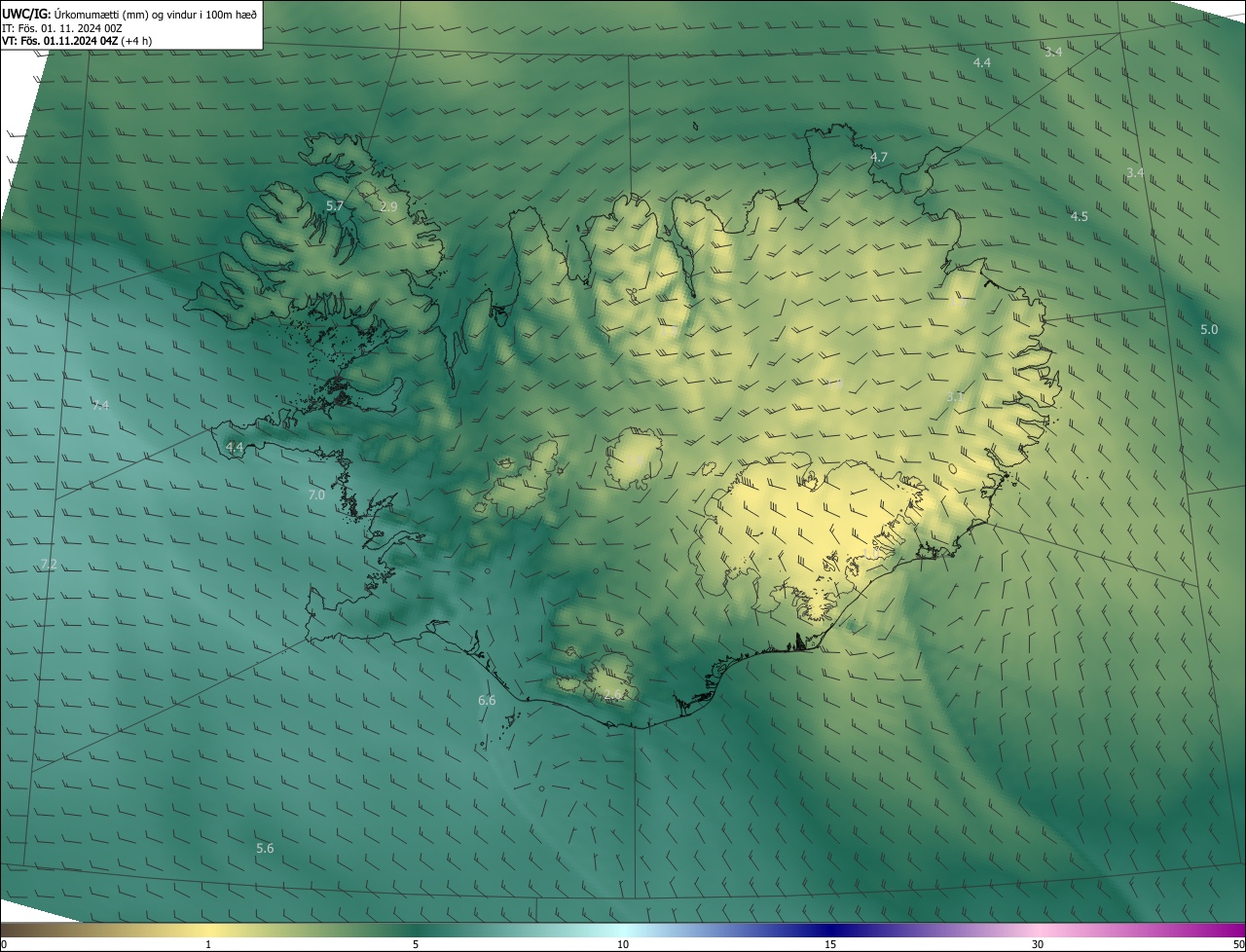Image resolution: width=1246 pixels, height=952 pixels.
Task: Click the color scale tick label 0
Action: (x=4, y=944)
